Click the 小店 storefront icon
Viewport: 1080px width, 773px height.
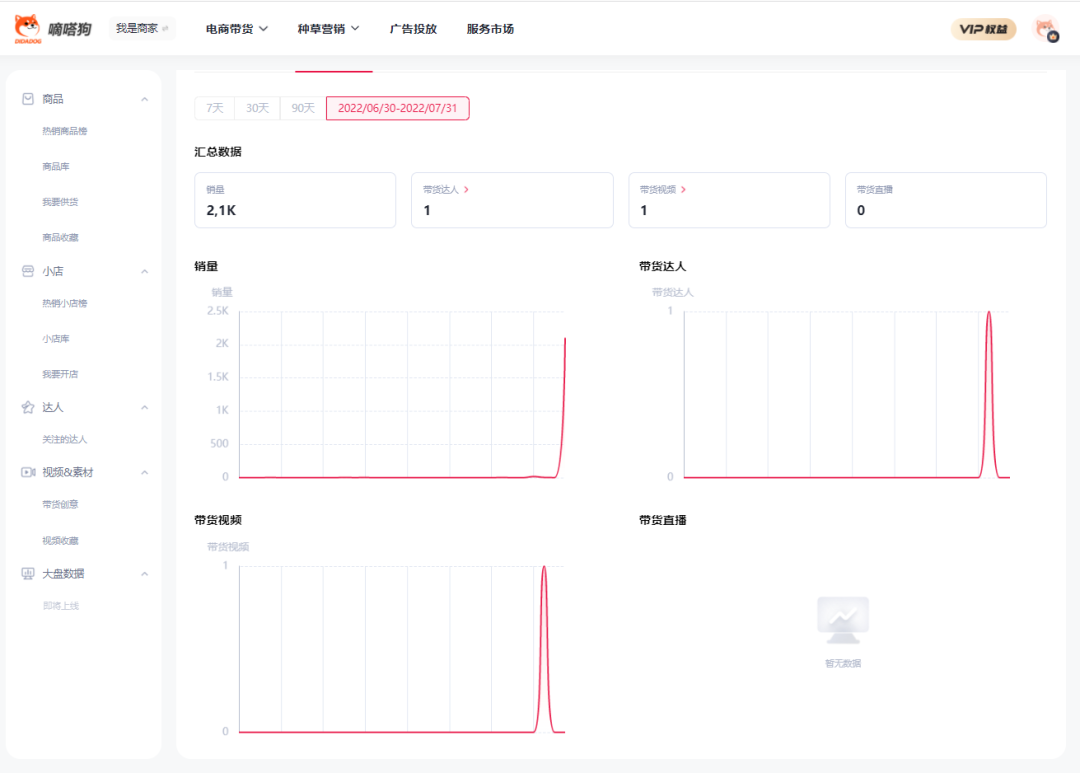pyautogui.click(x=28, y=271)
